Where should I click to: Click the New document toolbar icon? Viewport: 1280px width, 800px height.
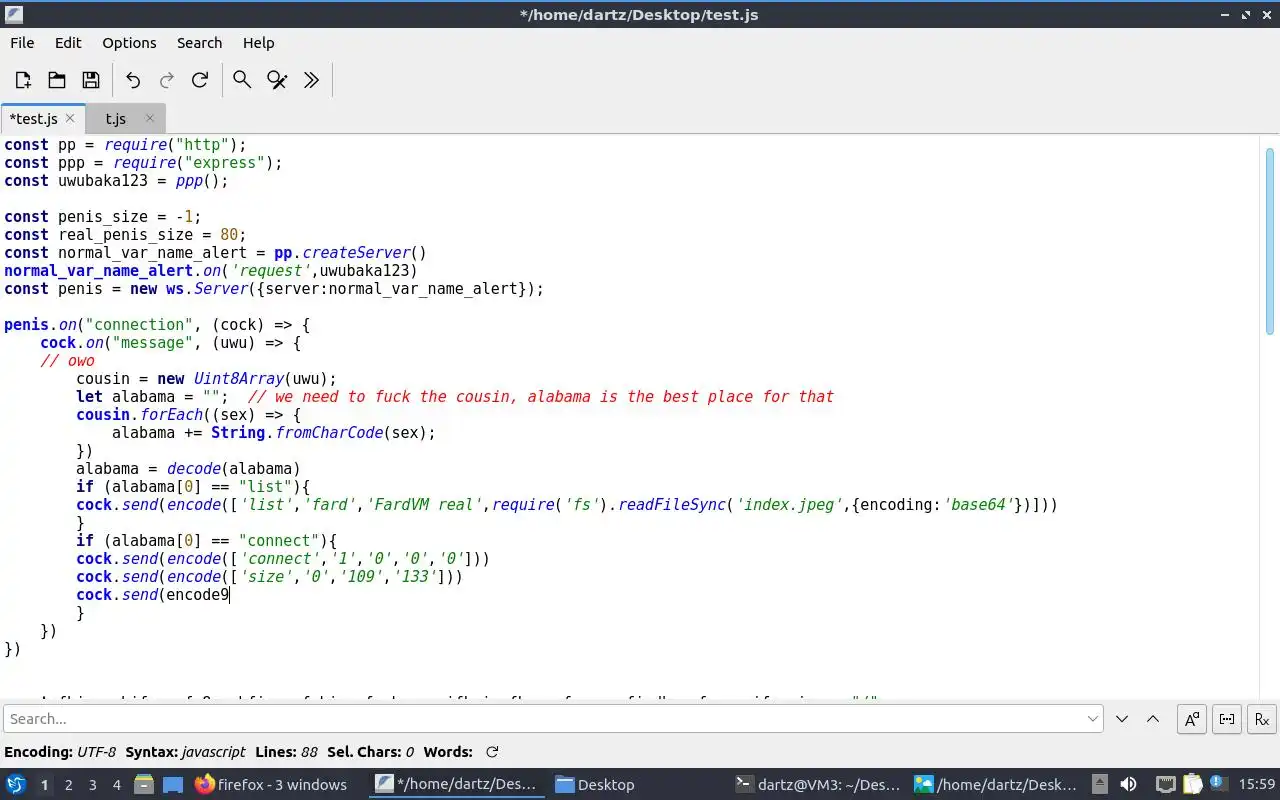[x=23, y=80]
